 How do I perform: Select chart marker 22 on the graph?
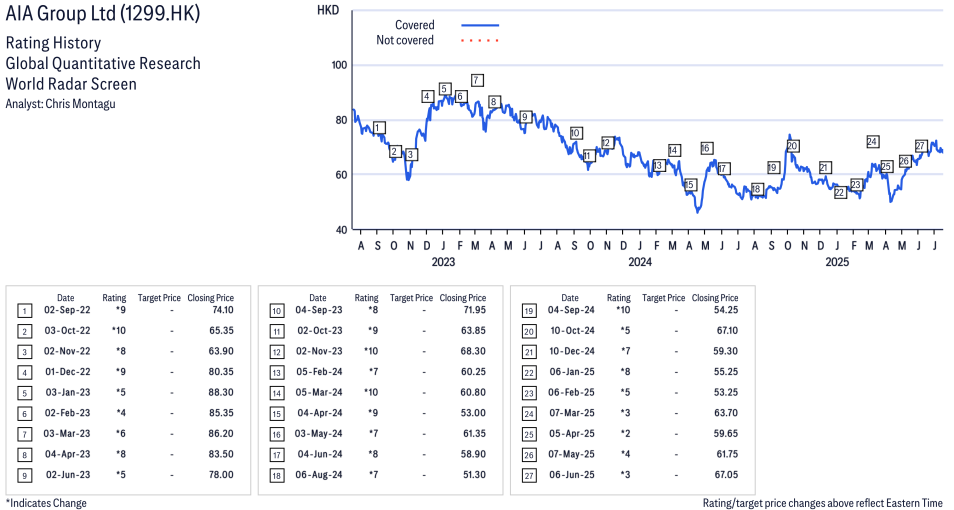click(x=840, y=193)
